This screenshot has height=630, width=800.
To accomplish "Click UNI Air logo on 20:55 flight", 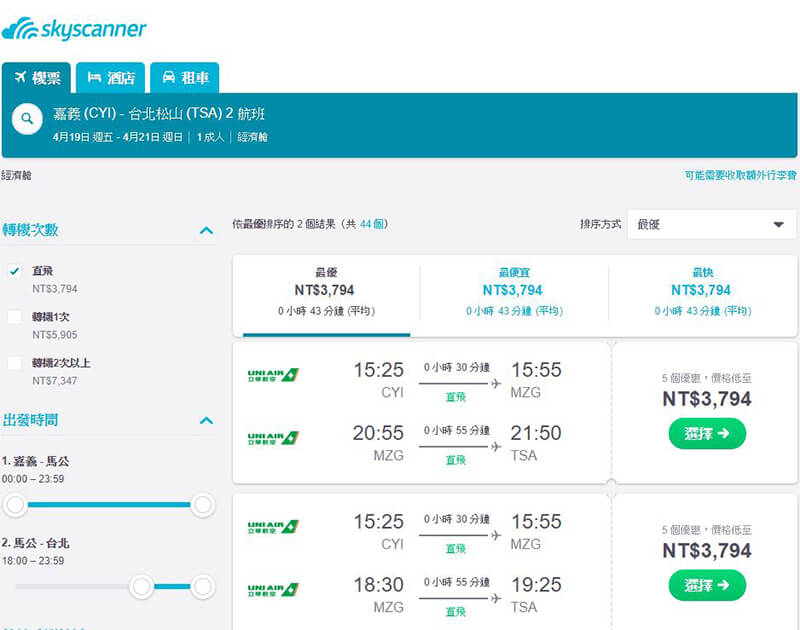I will pyautogui.click(x=273, y=438).
